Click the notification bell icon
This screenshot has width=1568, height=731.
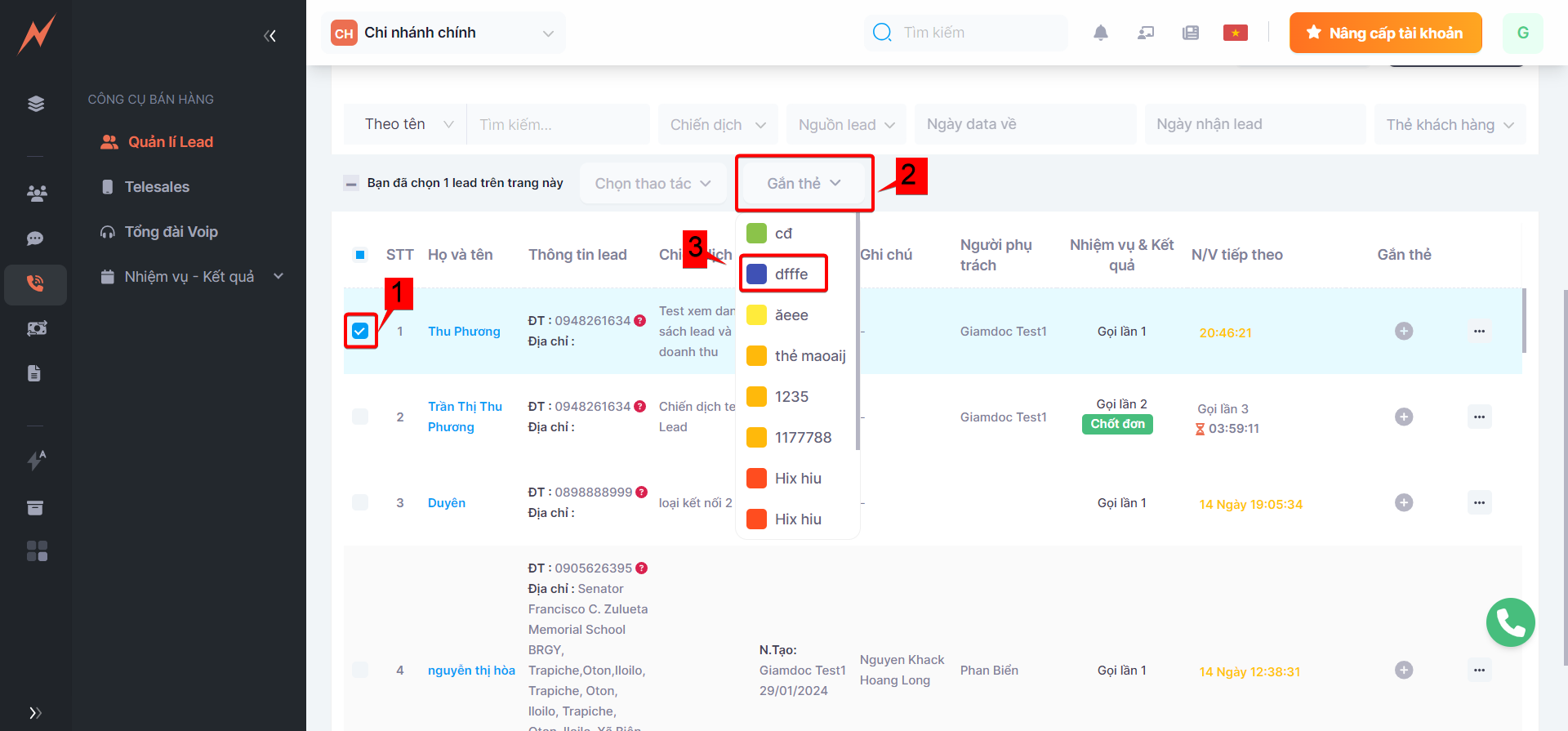[1100, 33]
